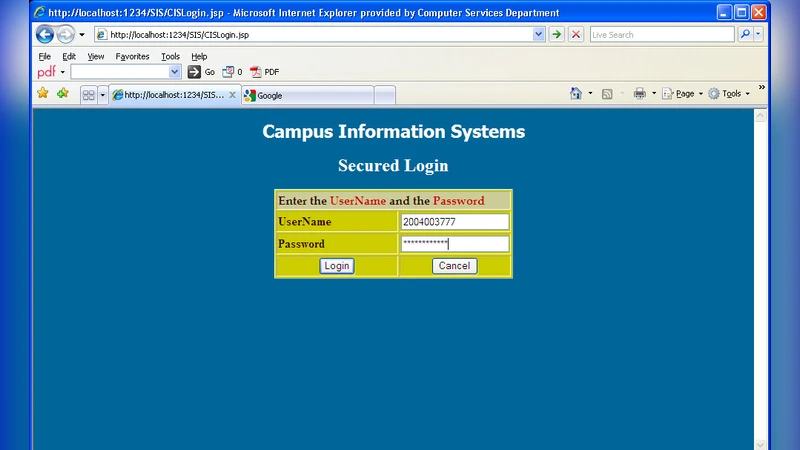Viewport: 800px width, 450px height.
Task: Click the scrollbar up arrow
Action: pyautogui.click(x=760, y=116)
